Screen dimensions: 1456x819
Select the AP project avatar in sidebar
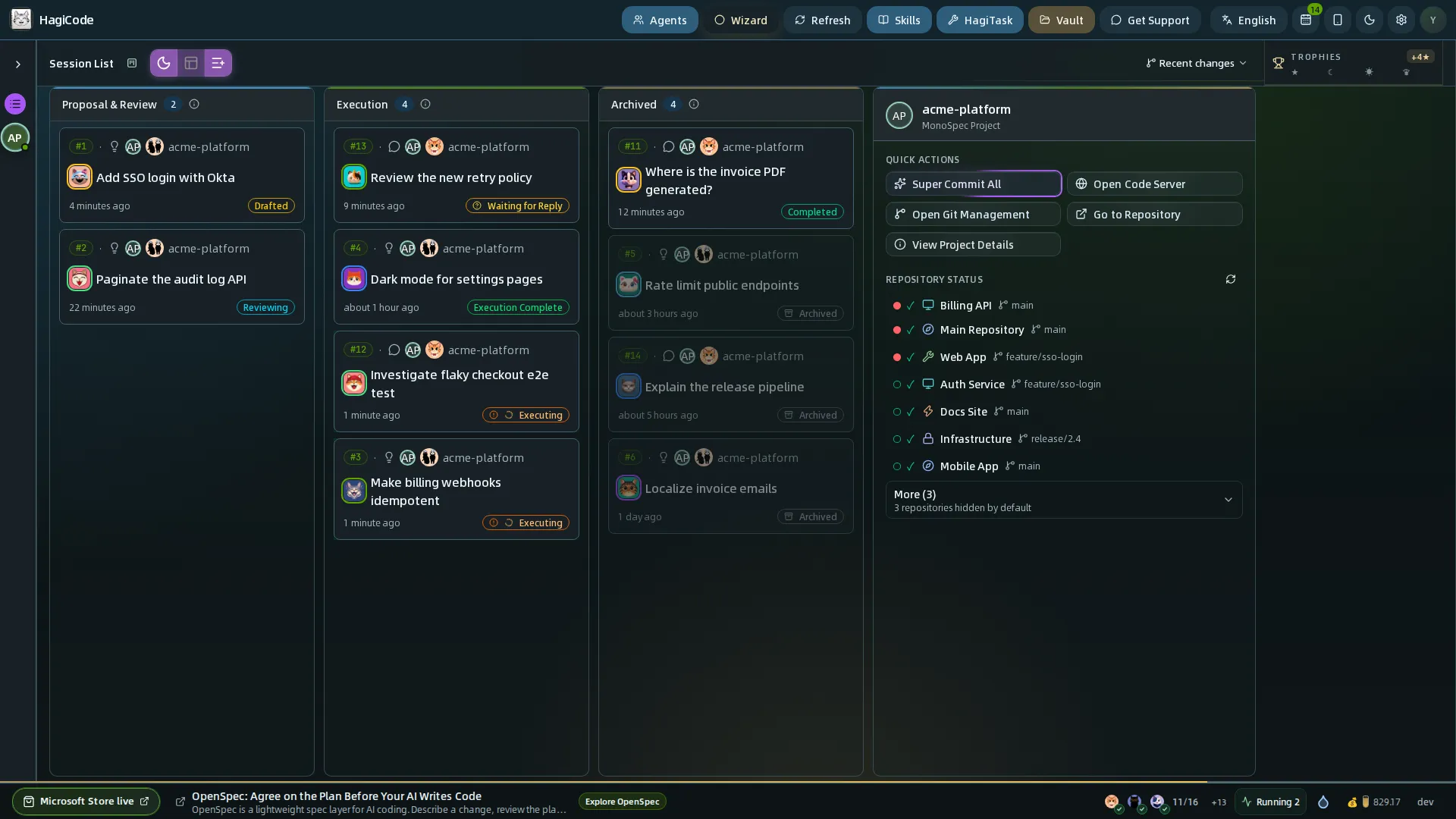point(15,137)
